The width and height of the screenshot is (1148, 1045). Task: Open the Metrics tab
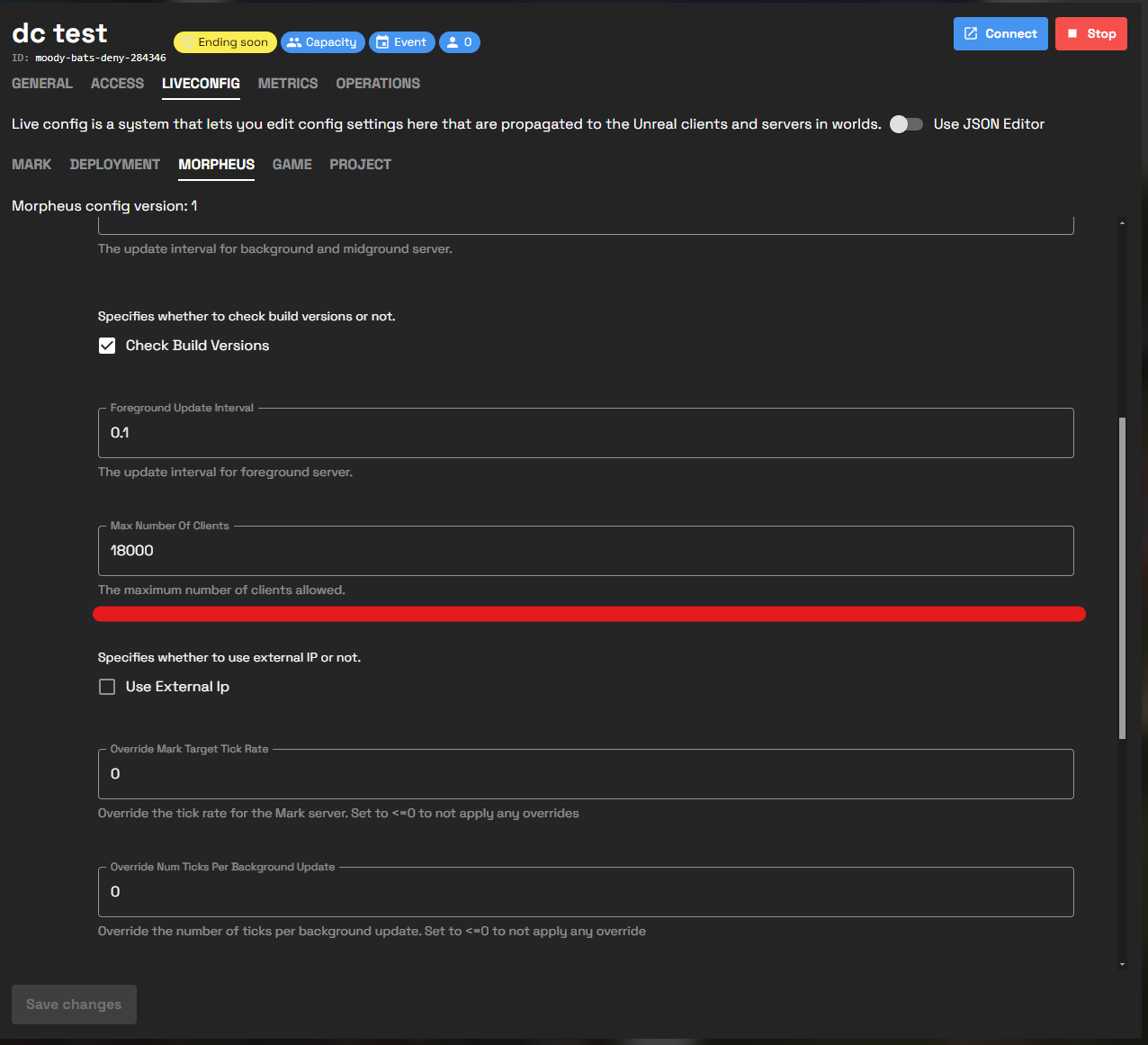[x=288, y=84]
